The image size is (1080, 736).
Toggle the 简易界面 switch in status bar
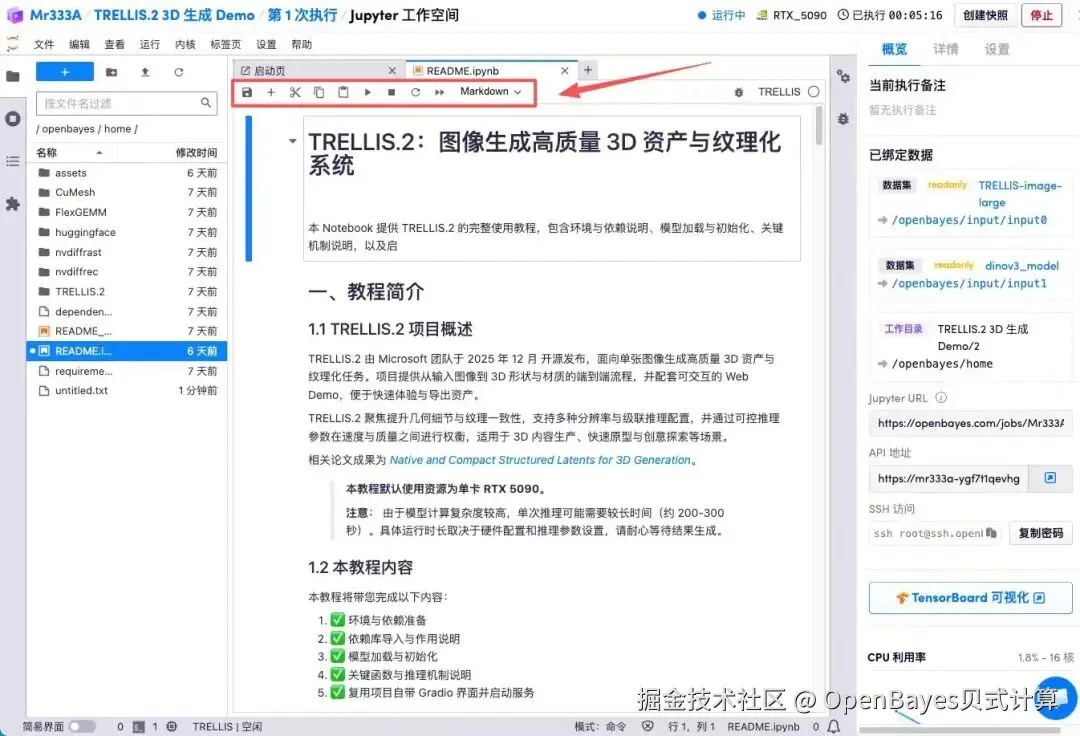[82, 726]
